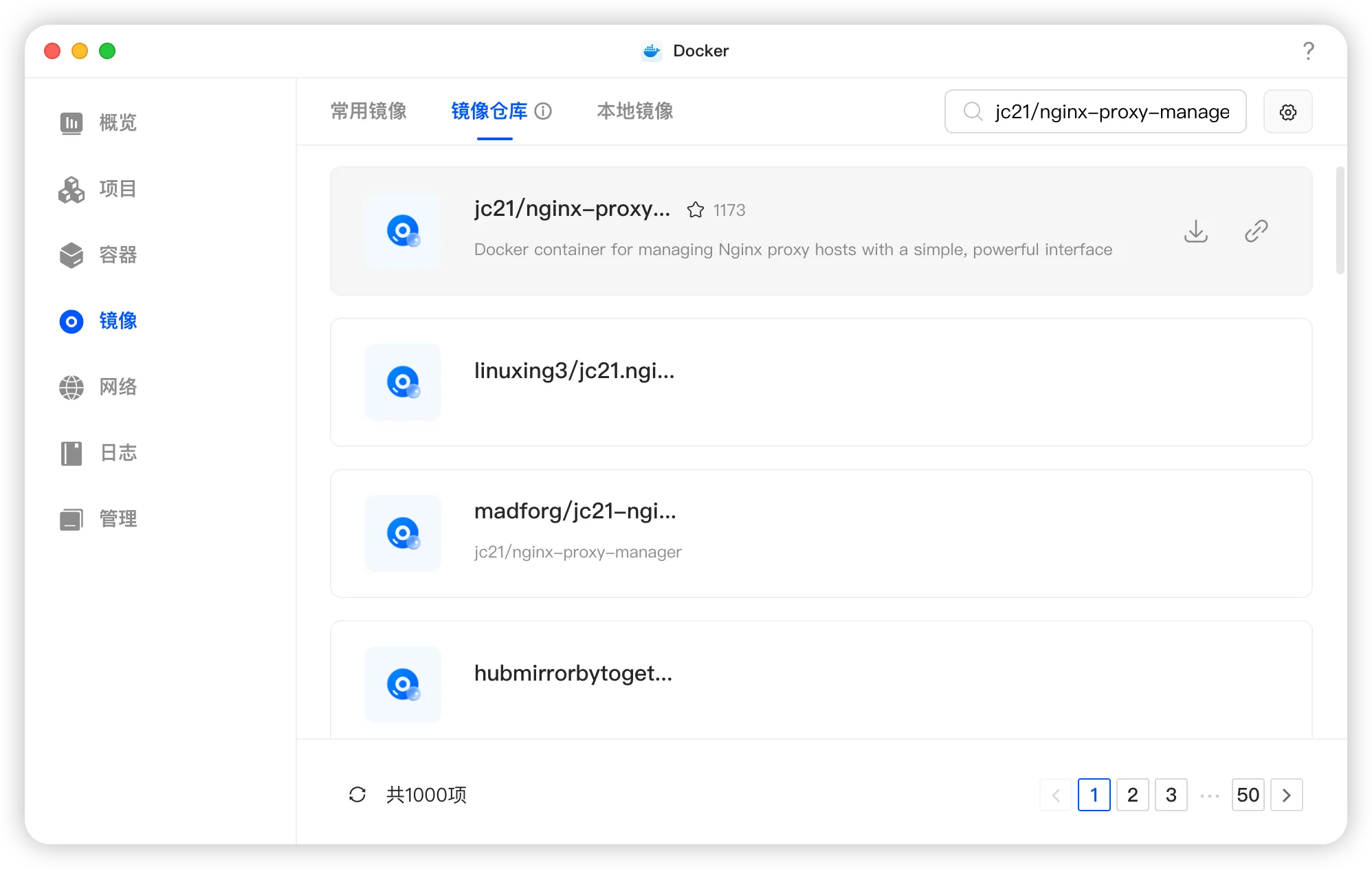Image resolution: width=1372 pixels, height=869 pixels.
Task: View the 日志 logs section
Action: [98, 453]
